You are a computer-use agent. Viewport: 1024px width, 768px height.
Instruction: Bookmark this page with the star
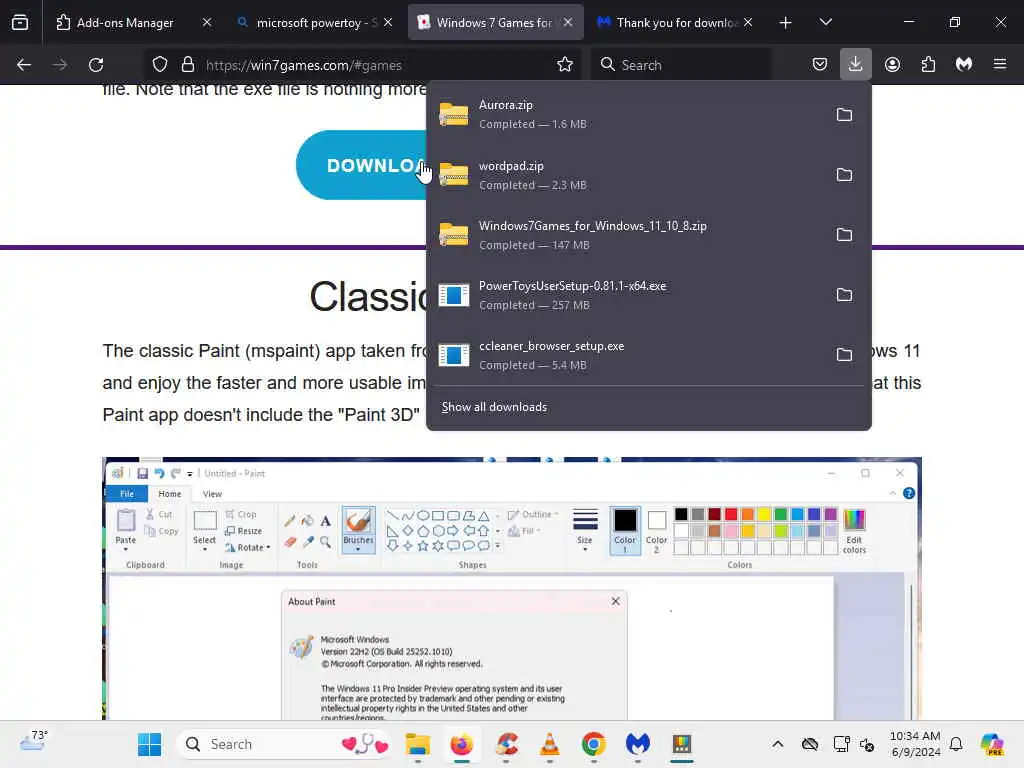coord(565,65)
